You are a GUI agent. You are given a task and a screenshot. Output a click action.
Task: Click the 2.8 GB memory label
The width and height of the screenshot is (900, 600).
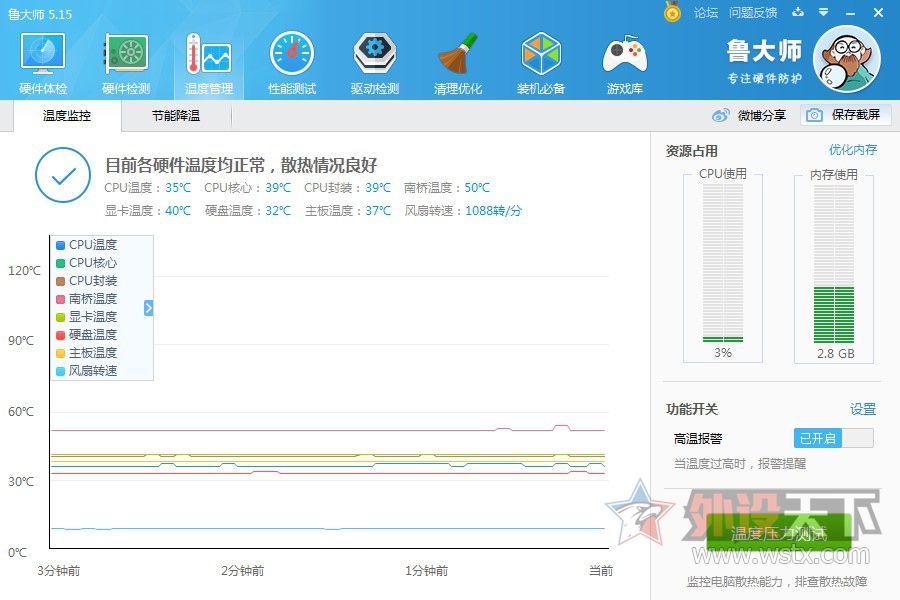coord(836,354)
